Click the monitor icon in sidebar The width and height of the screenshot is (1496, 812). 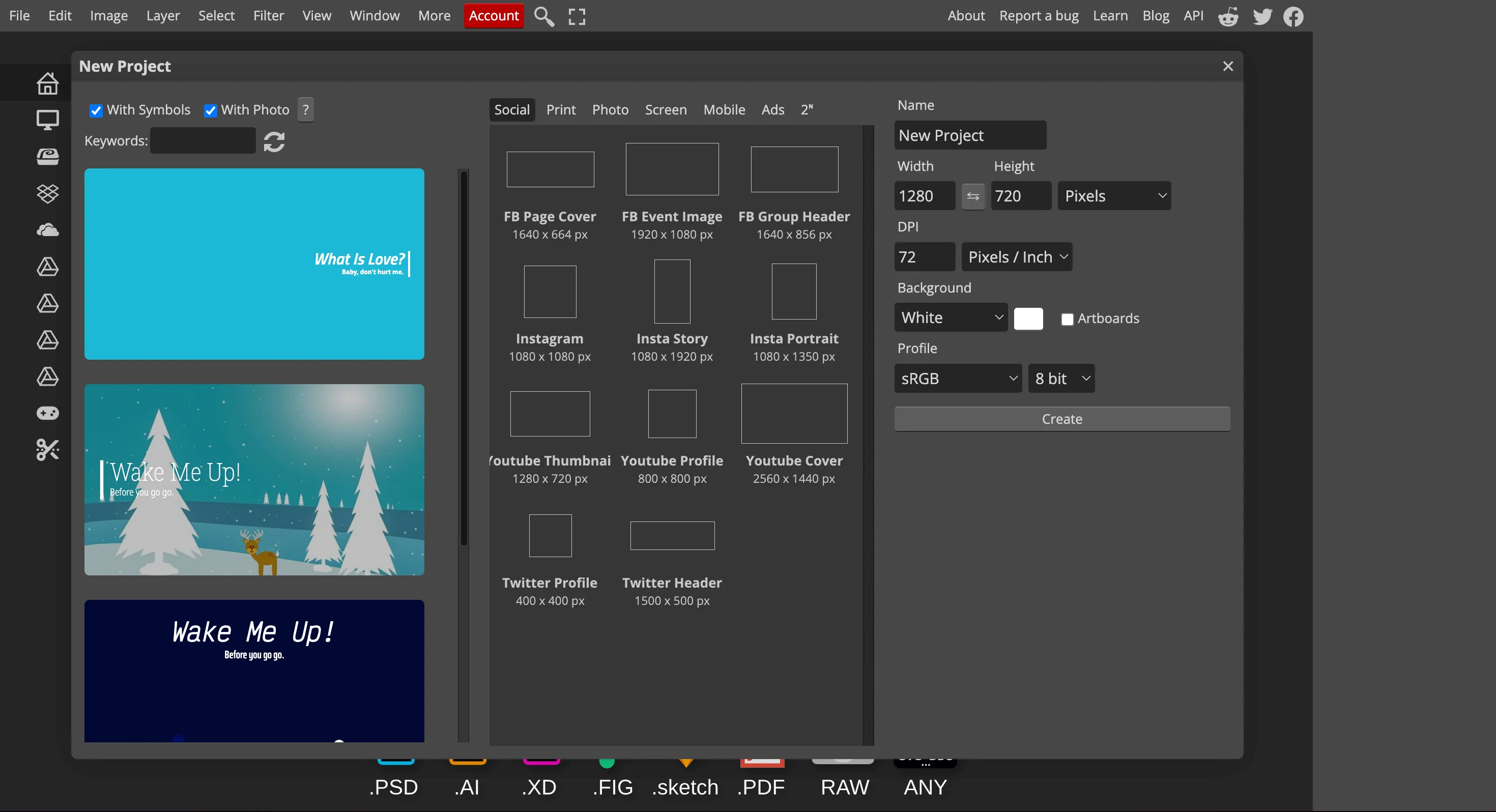tap(48, 120)
